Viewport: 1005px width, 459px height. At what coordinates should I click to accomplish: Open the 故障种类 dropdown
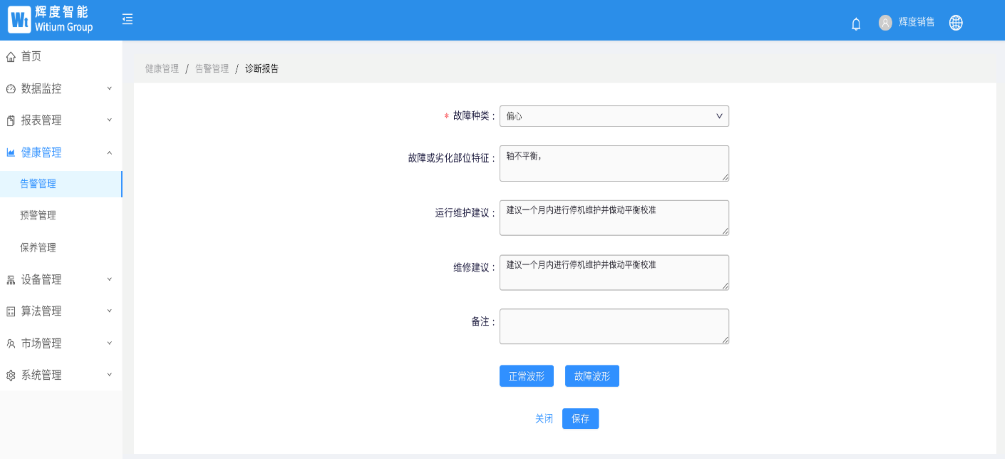coord(613,116)
